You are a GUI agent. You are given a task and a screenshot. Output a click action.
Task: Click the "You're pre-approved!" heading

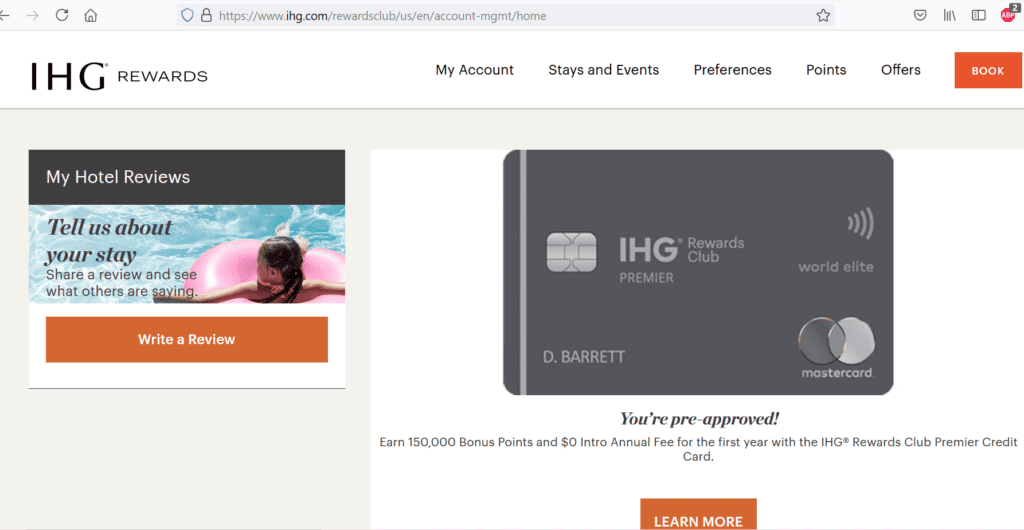[x=699, y=418]
